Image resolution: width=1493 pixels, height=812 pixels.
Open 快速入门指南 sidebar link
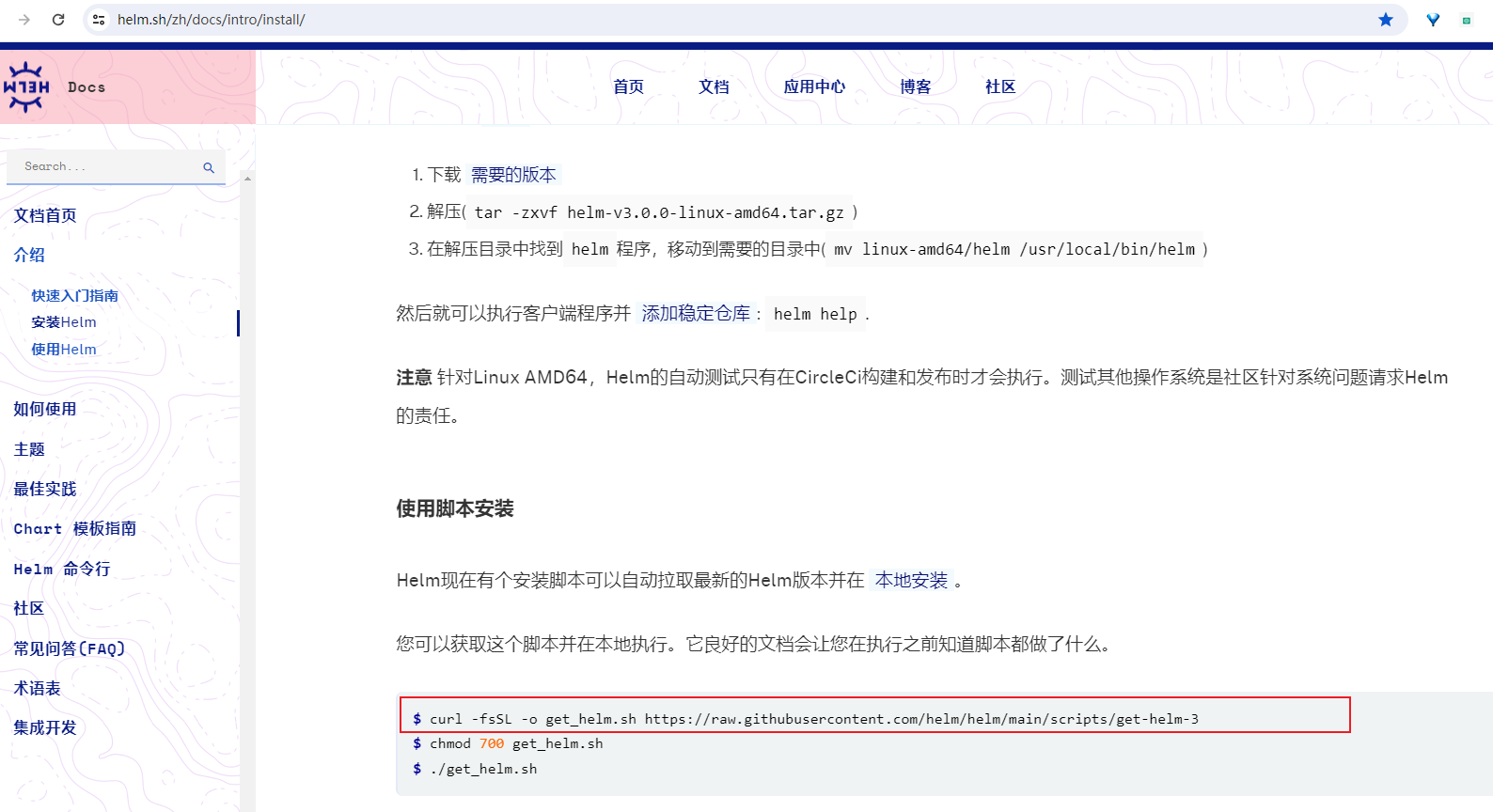click(x=75, y=295)
